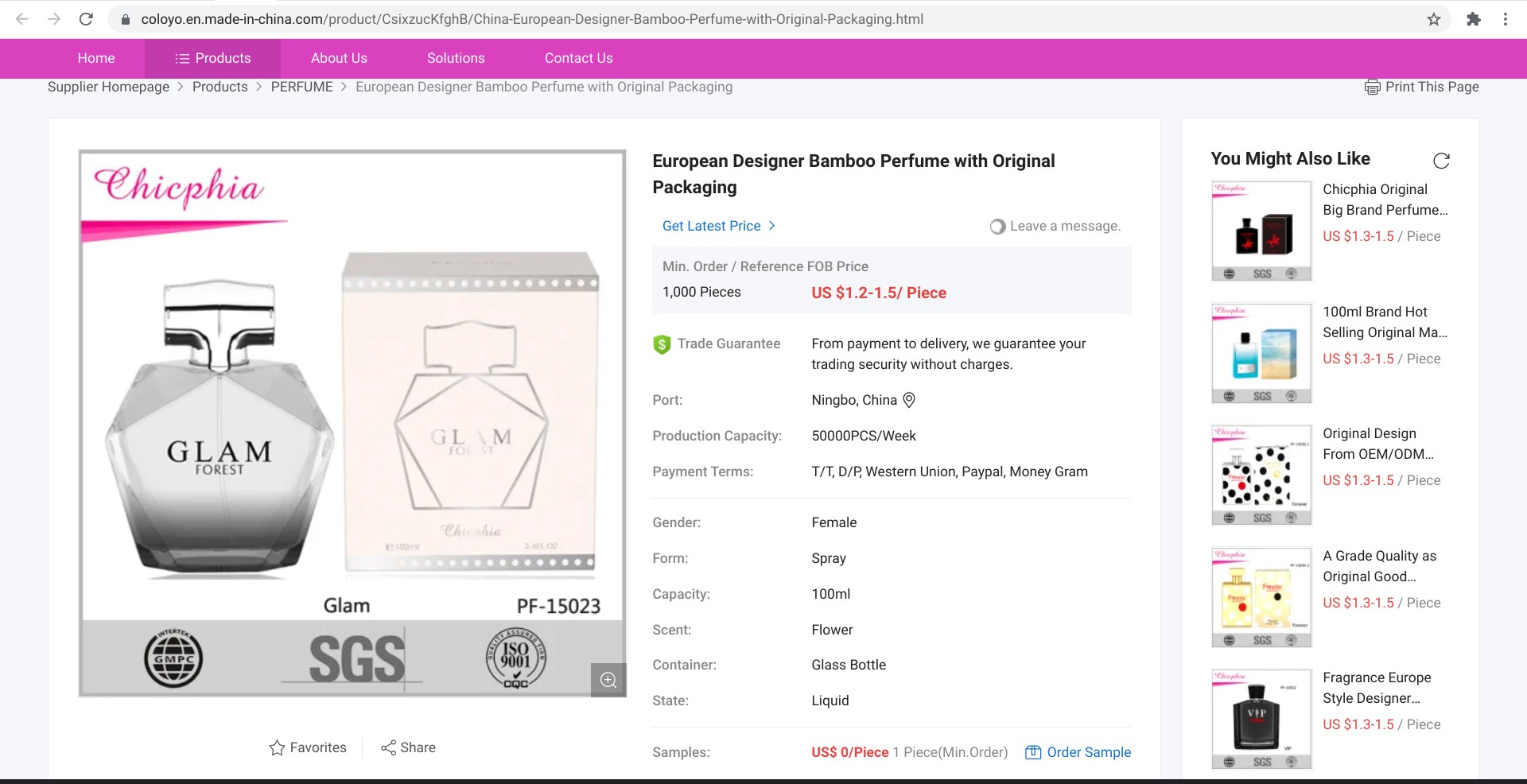Click the browser address bar URL
This screenshot has width=1527, height=784.
click(x=531, y=19)
